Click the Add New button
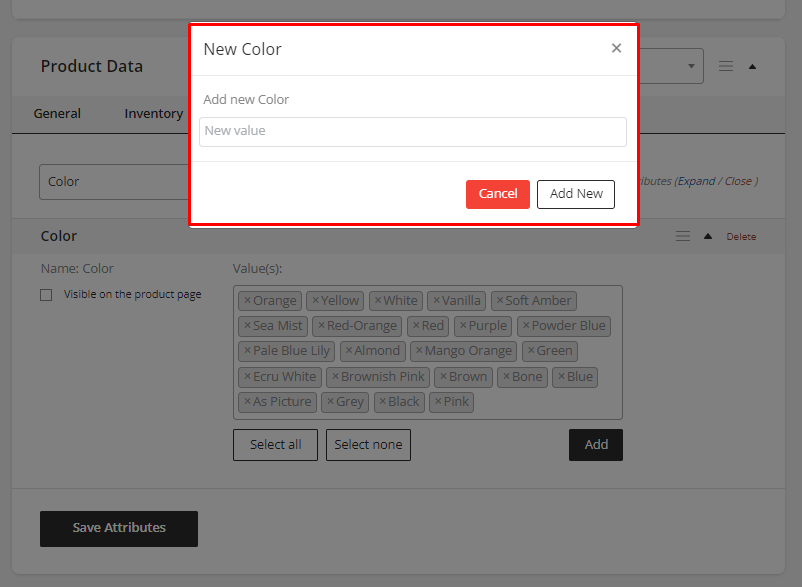This screenshot has height=587, width=802. point(576,194)
